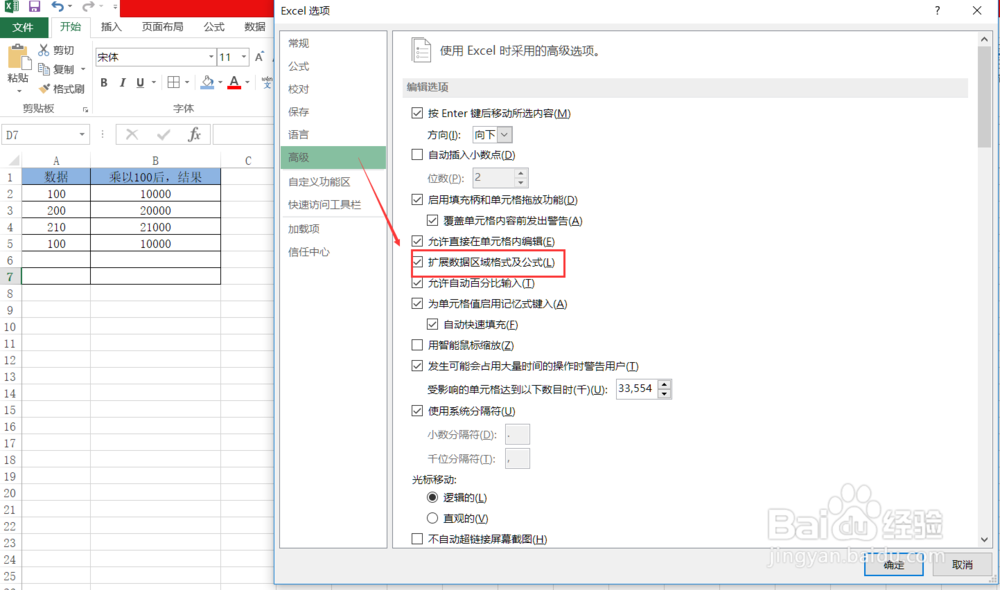Increase the affected cells spinner up arrow
Image resolution: width=1000 pixels, height=590 pixels.
[x=665, y=384]
